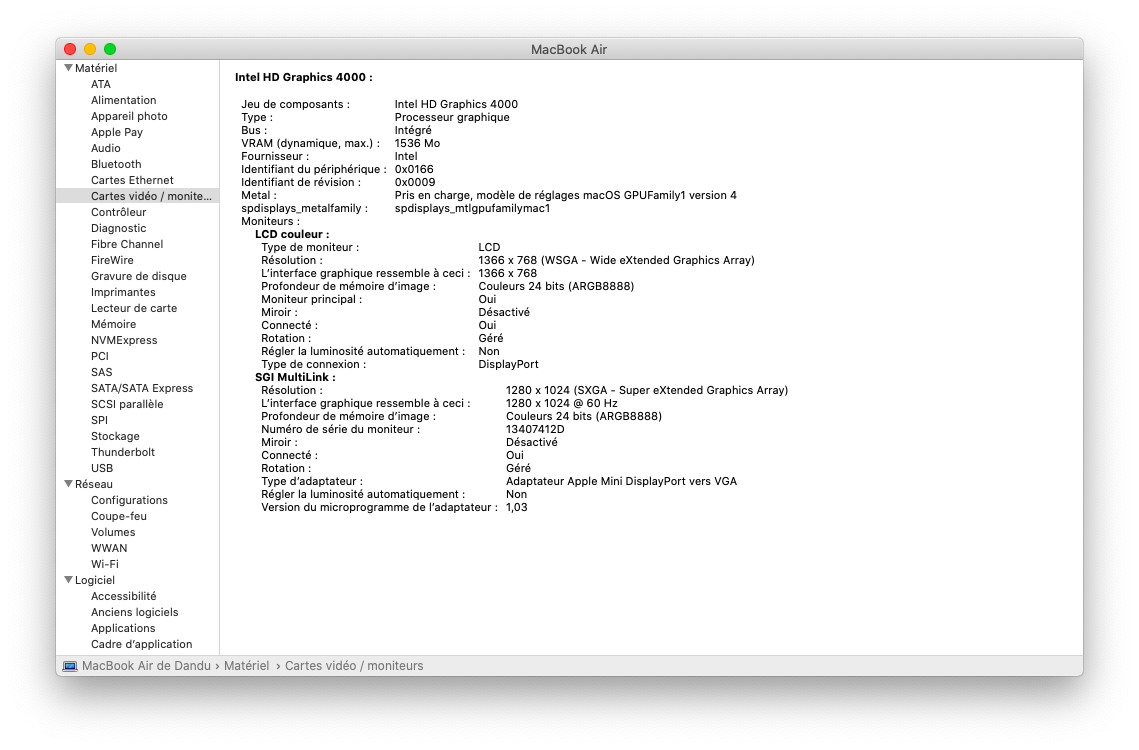
Task: Click the green full-screen window button
Action: [x=110, y=49]
